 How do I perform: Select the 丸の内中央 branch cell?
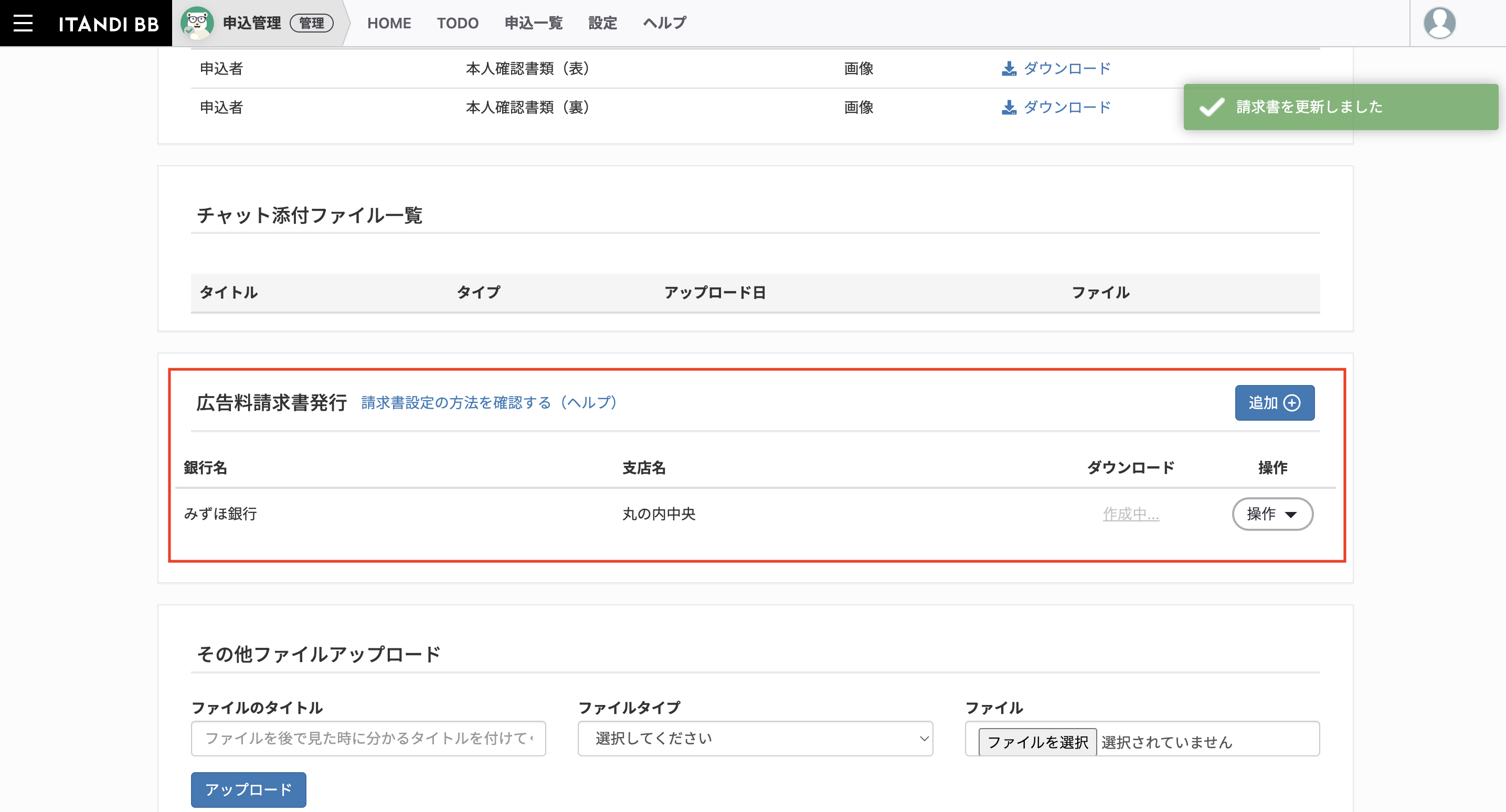tap(659, 514)
